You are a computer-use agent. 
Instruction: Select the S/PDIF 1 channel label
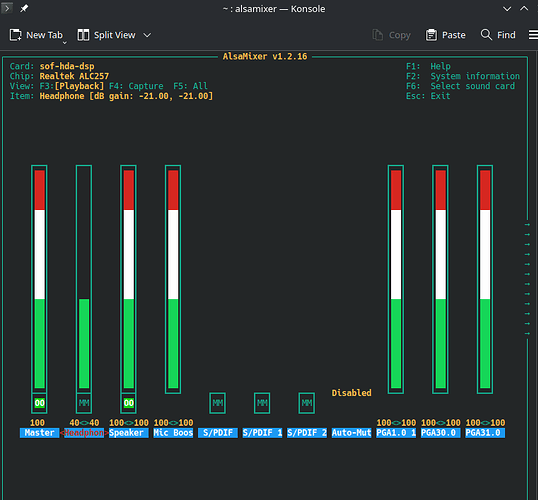click(262, 433)
